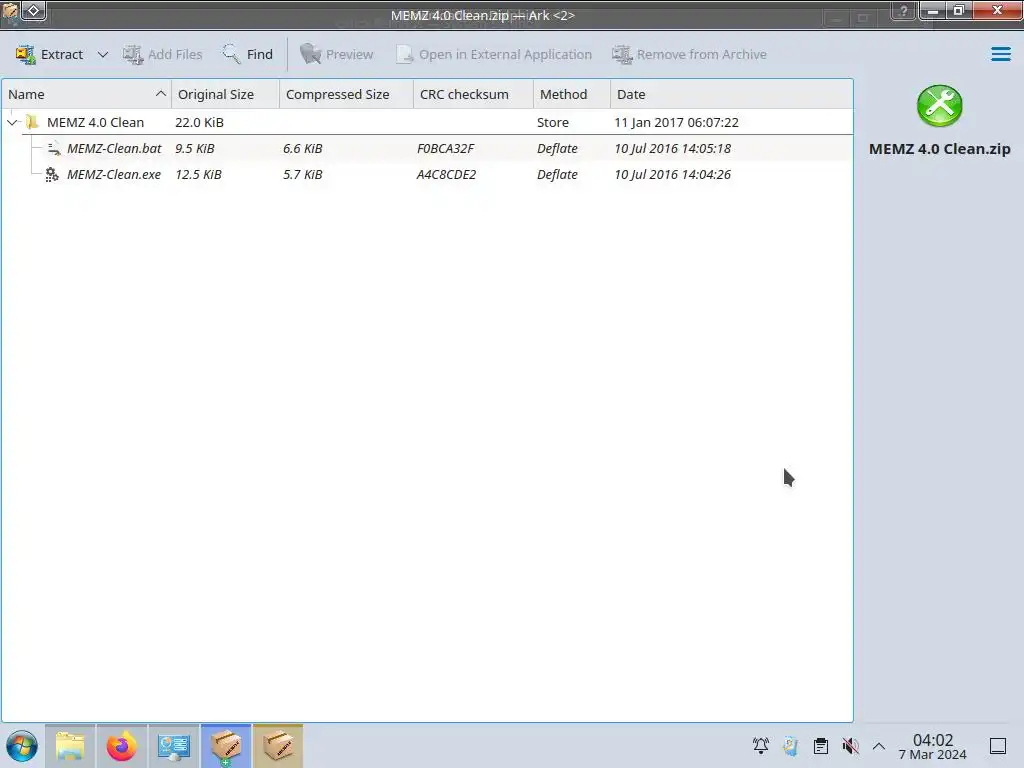Click the pin on all desktops title icon
Screen dimensions: 1024x768
33,10
